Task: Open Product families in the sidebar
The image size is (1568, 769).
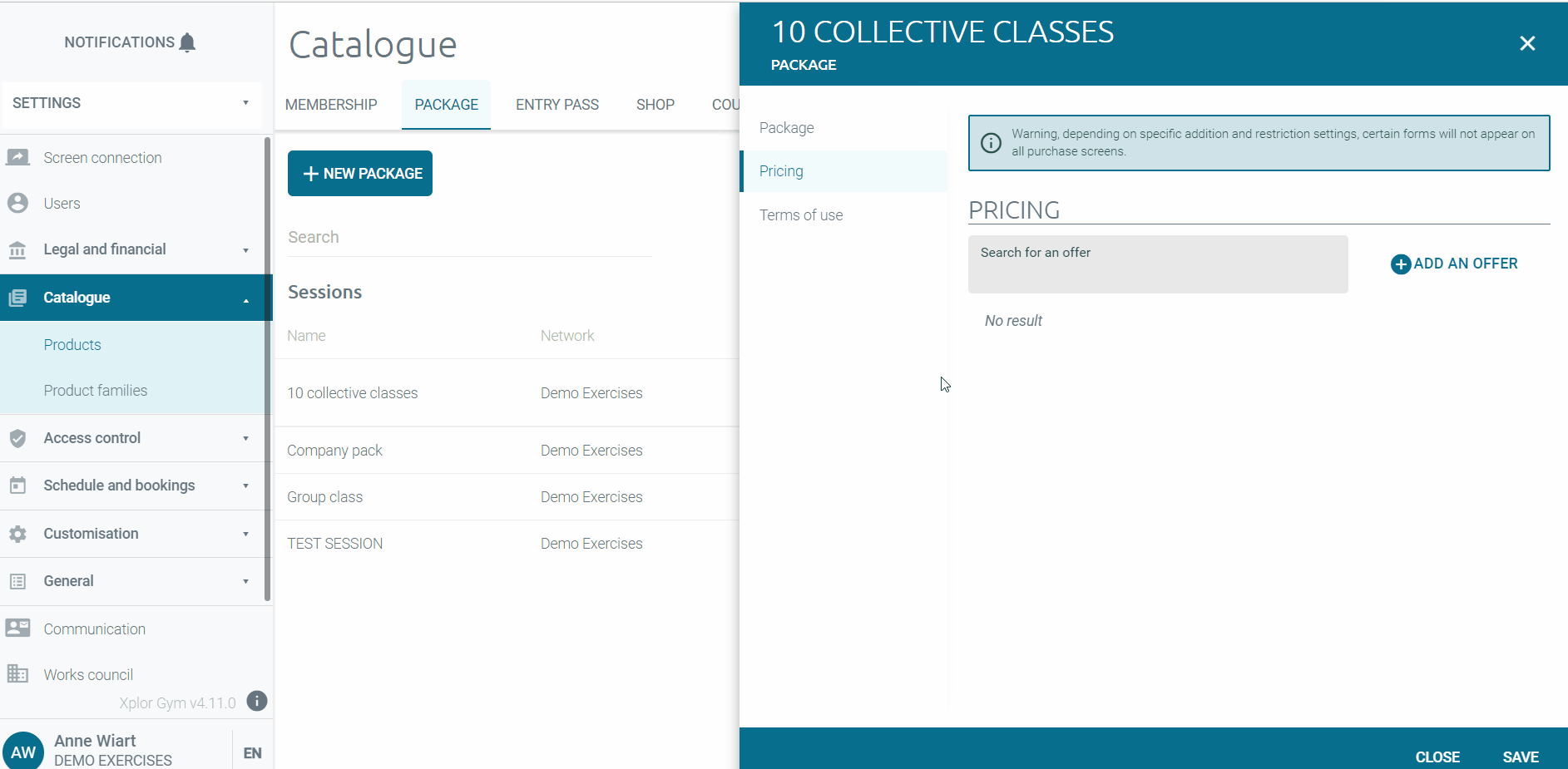Action: coord(96,391)
